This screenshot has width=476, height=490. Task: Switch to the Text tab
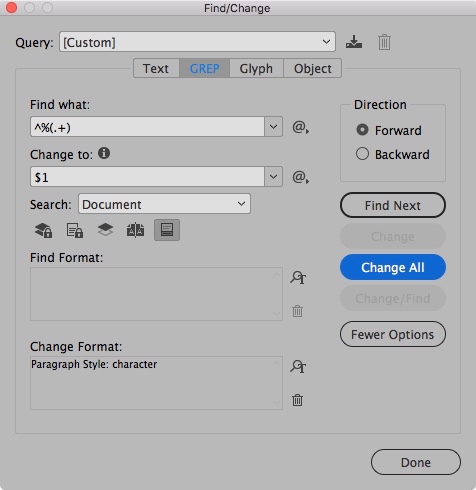pos(156,68)
